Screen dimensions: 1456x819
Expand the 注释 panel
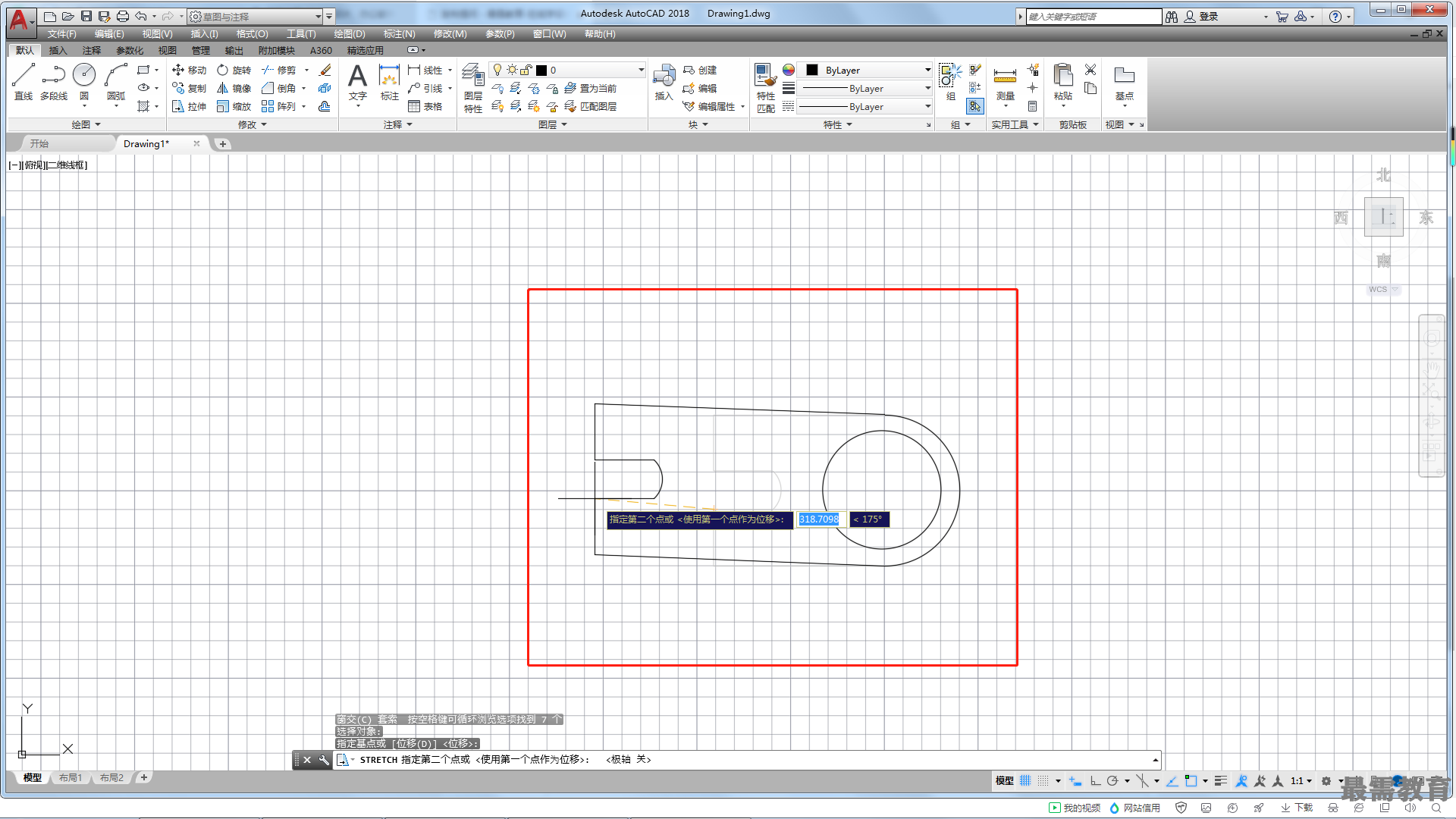click(x=397, y=124)
